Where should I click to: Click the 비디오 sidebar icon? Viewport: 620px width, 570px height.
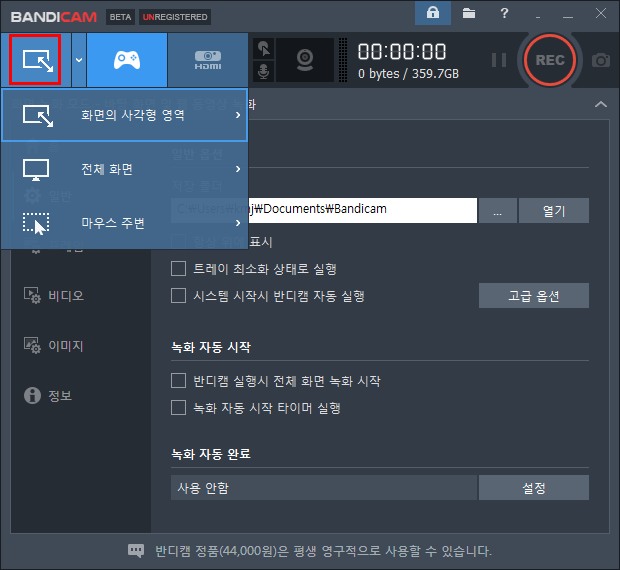point(32,296)
